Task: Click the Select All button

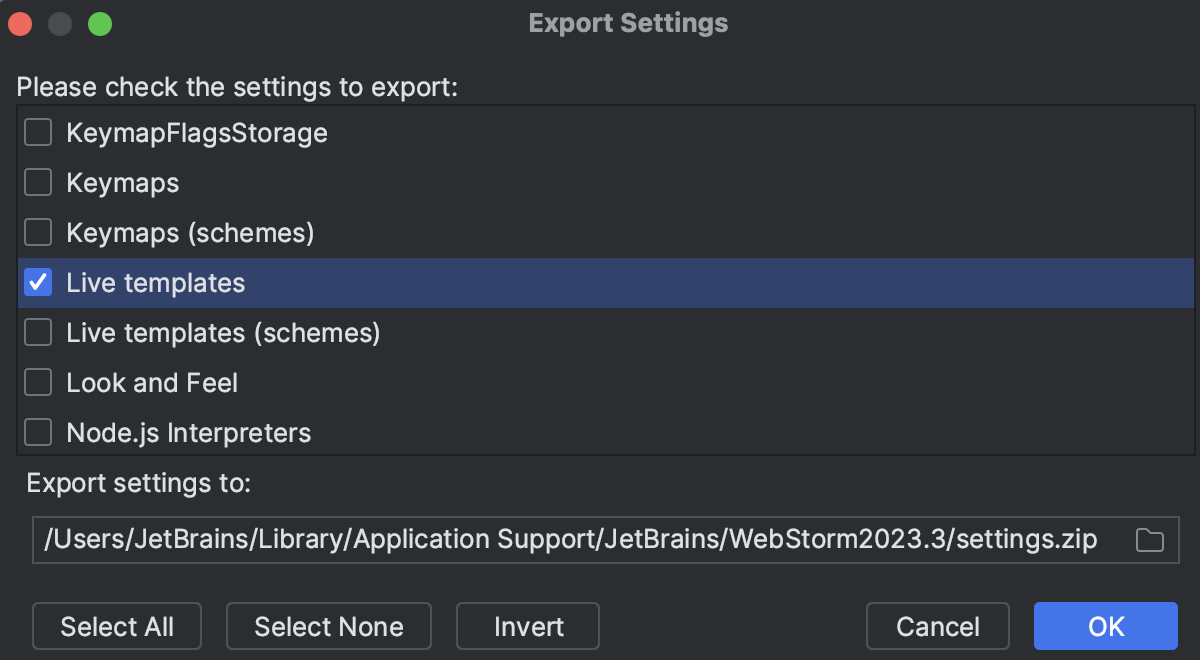Action: point(116,626)
